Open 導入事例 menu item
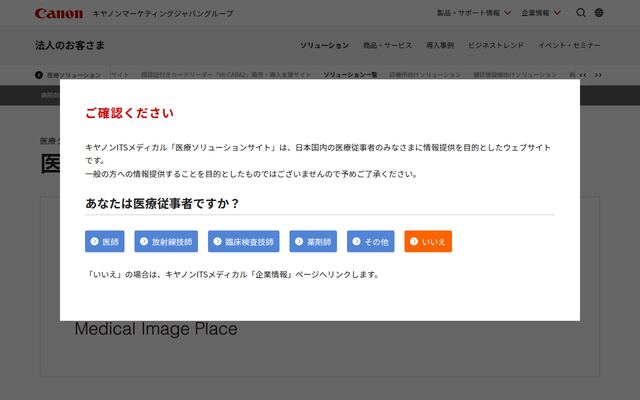640x400 pixels. tap(440, 45)
